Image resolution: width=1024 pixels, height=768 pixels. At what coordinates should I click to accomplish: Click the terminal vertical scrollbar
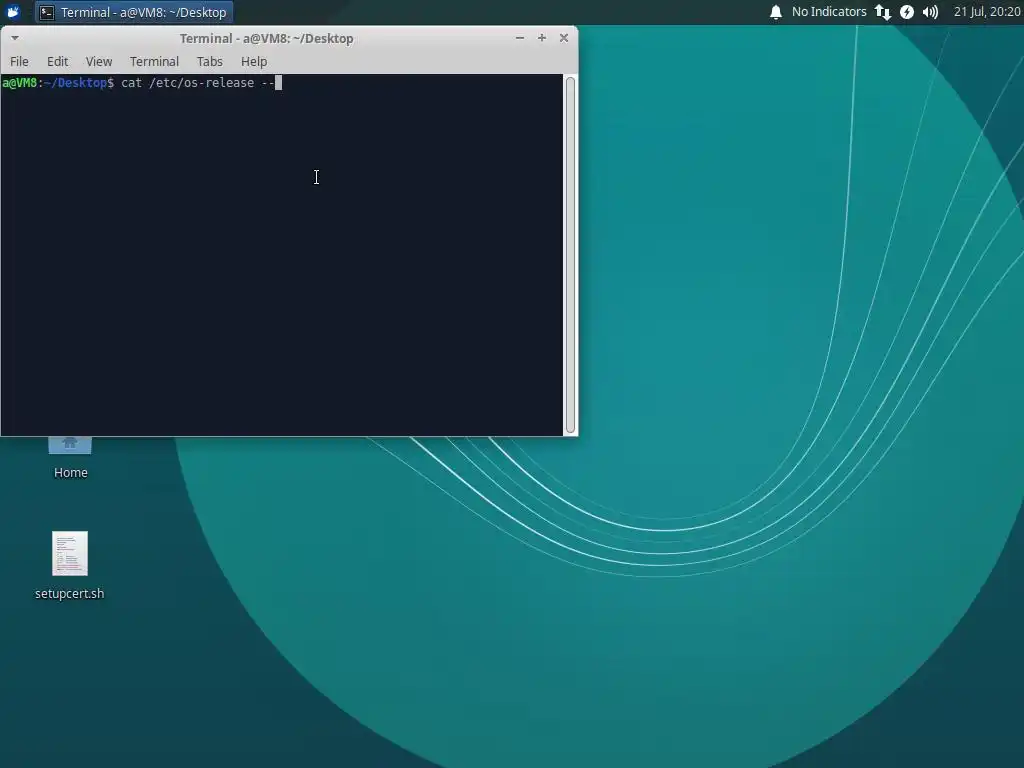[x=570, y=255]
